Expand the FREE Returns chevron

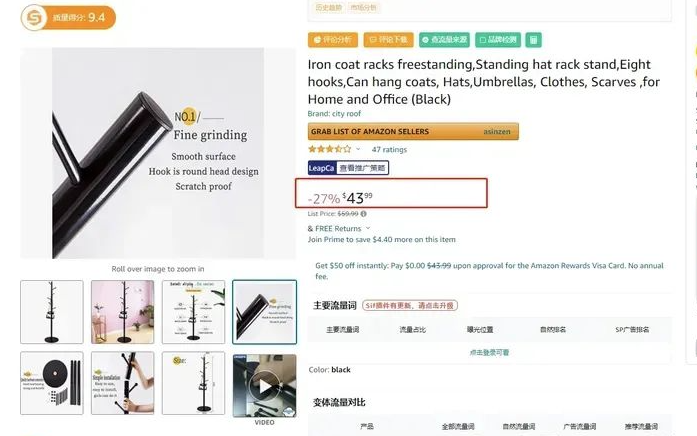pos(368,228)
